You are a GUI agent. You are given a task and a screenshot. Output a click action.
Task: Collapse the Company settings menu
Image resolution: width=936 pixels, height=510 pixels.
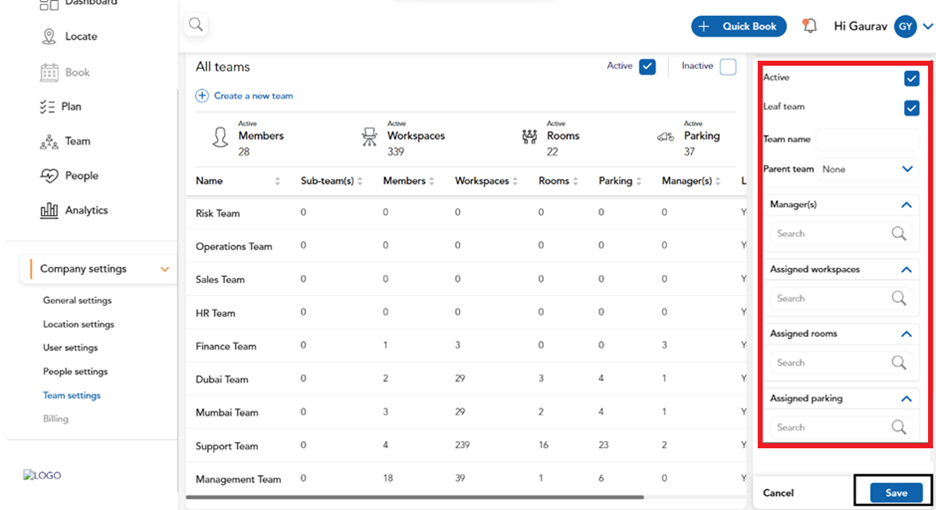[165, 269]
